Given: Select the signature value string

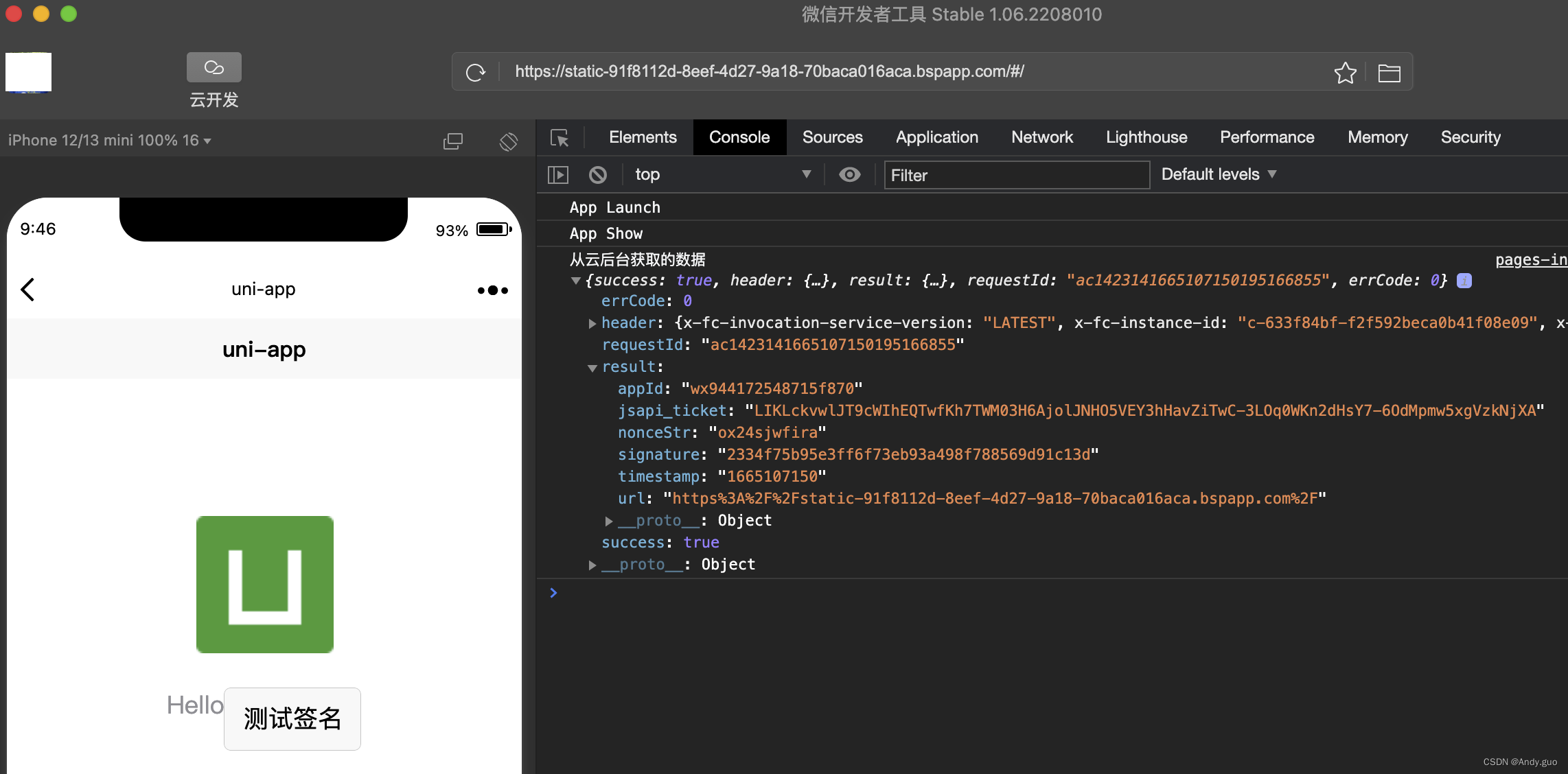Looking at the screenshot, I should tap(908, 455).
